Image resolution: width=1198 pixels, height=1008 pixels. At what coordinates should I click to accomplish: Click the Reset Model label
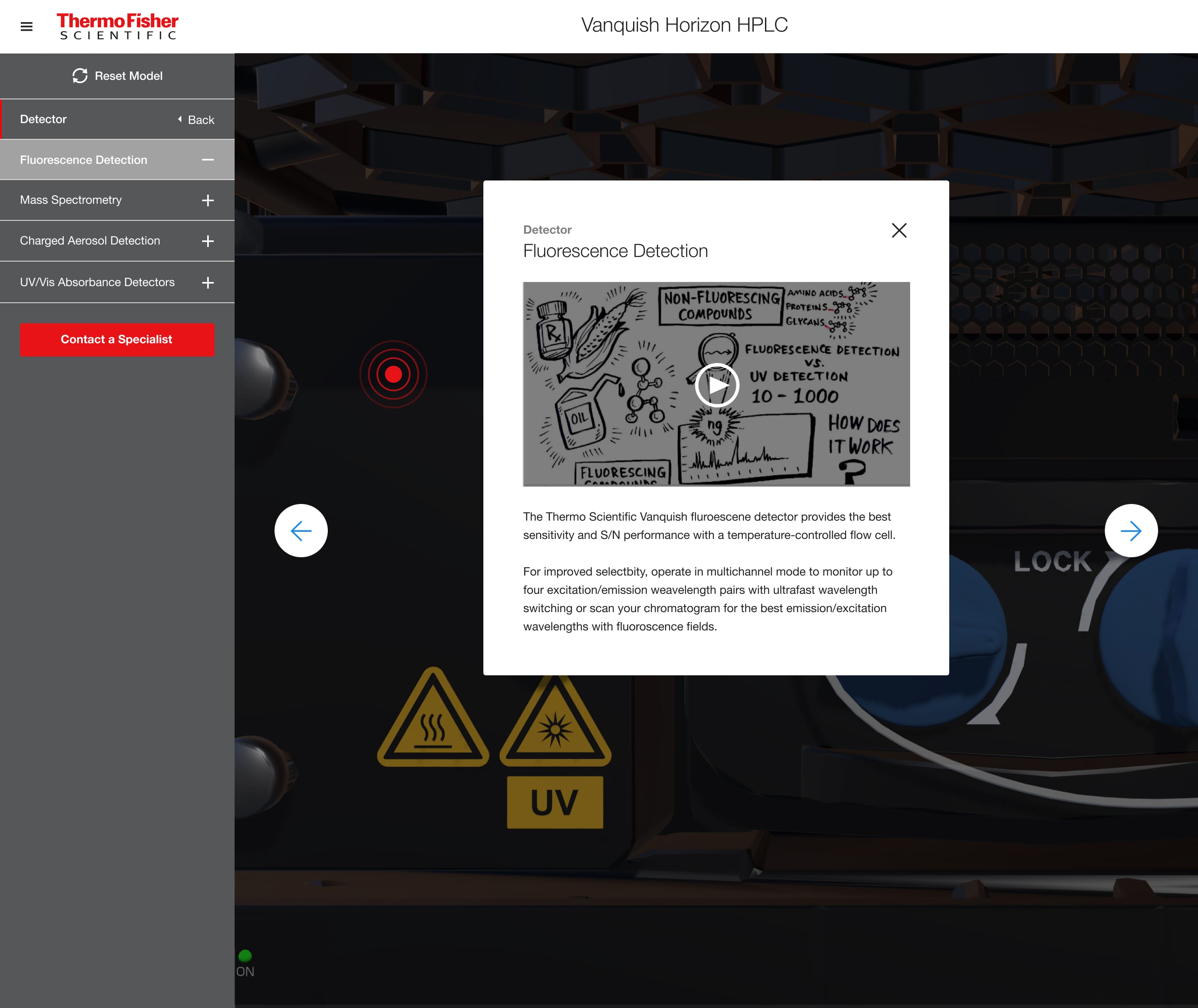click(x=129, y=76)
